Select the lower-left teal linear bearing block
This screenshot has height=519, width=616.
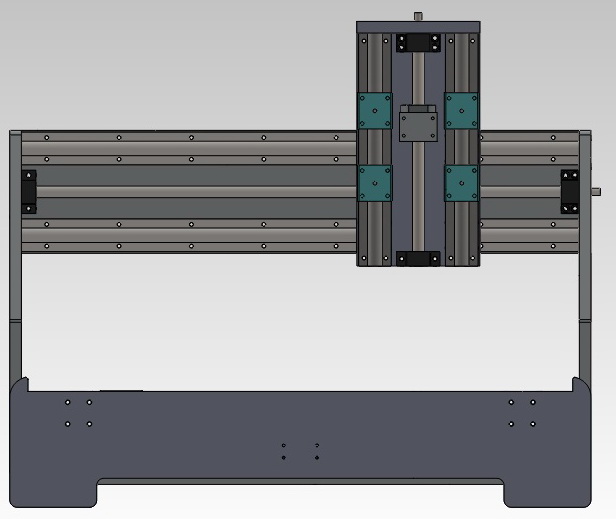click(x=374, y=183)
